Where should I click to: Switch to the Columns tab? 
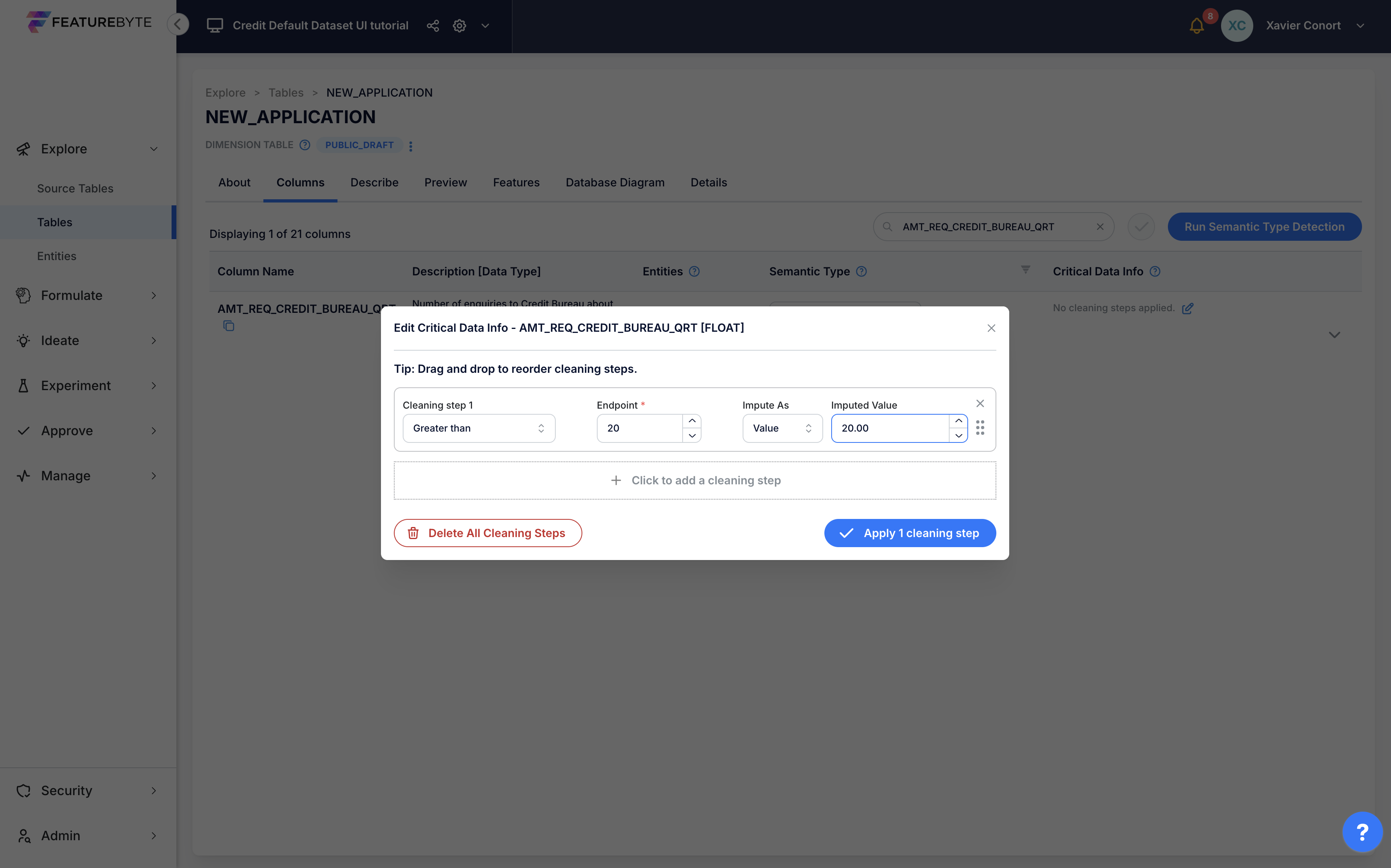click(x=300, y=182)
